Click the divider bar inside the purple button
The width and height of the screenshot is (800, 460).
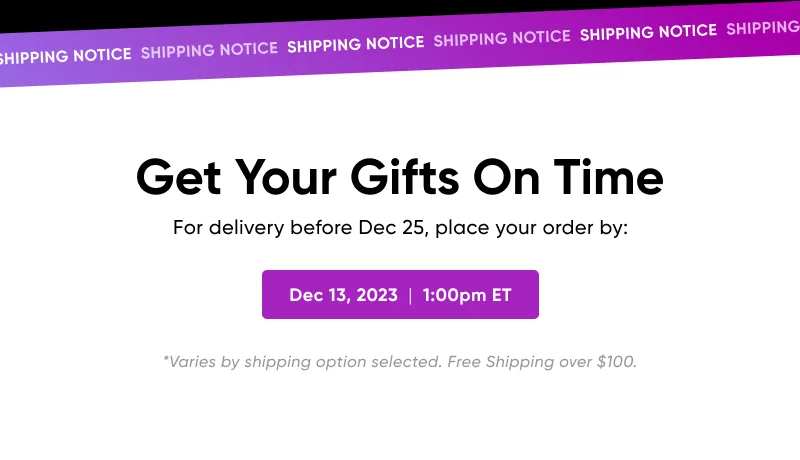[410, 295]
